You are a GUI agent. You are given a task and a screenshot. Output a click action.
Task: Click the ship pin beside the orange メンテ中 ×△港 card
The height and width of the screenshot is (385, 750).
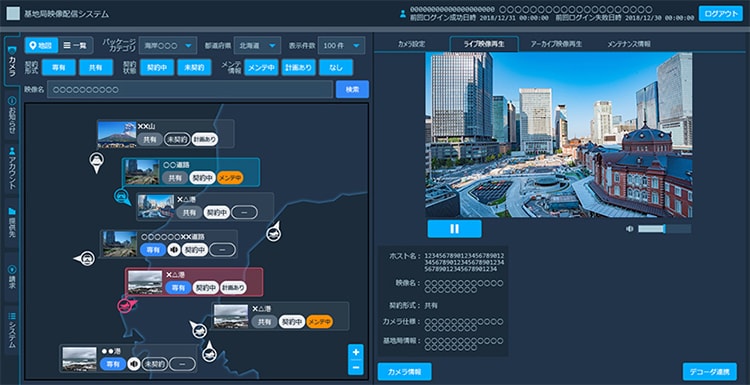click(199, 329)
